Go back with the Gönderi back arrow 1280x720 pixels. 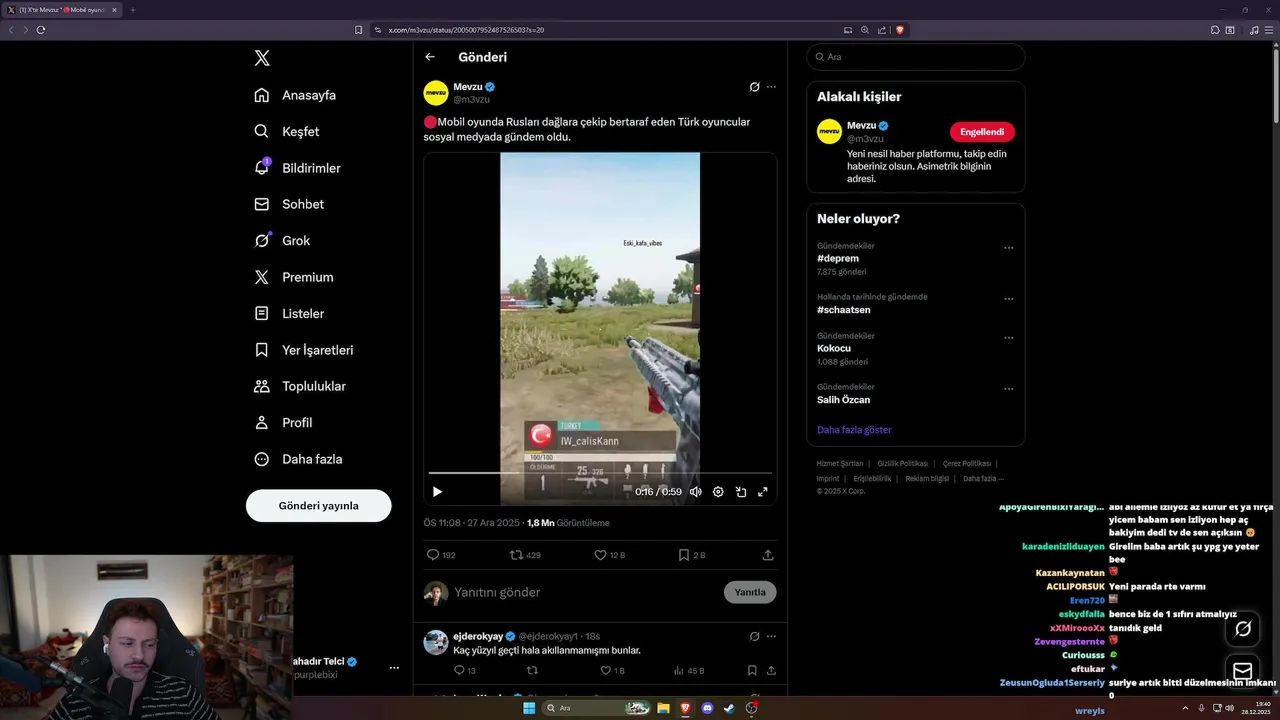(x=430, y=57)
